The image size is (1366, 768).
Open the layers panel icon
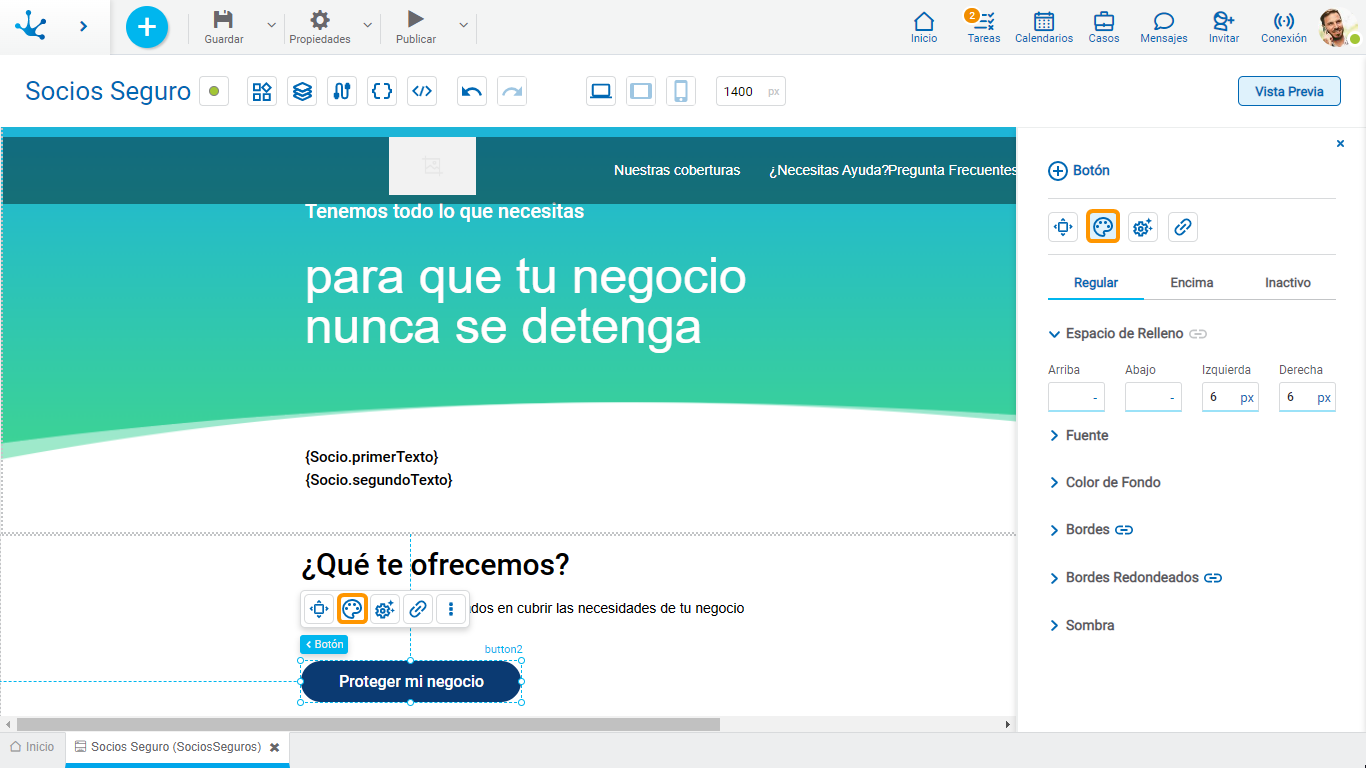click(x=302, y=91)
